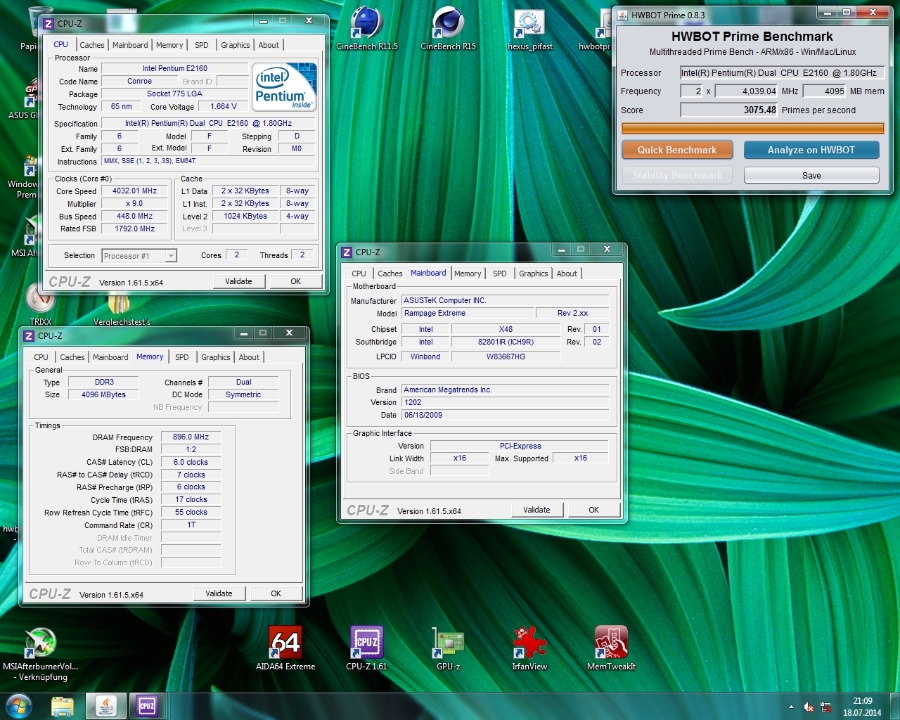Click the Code Name value Conroe
The width and height of the screenshot is (900, 720).
(139, 81)
